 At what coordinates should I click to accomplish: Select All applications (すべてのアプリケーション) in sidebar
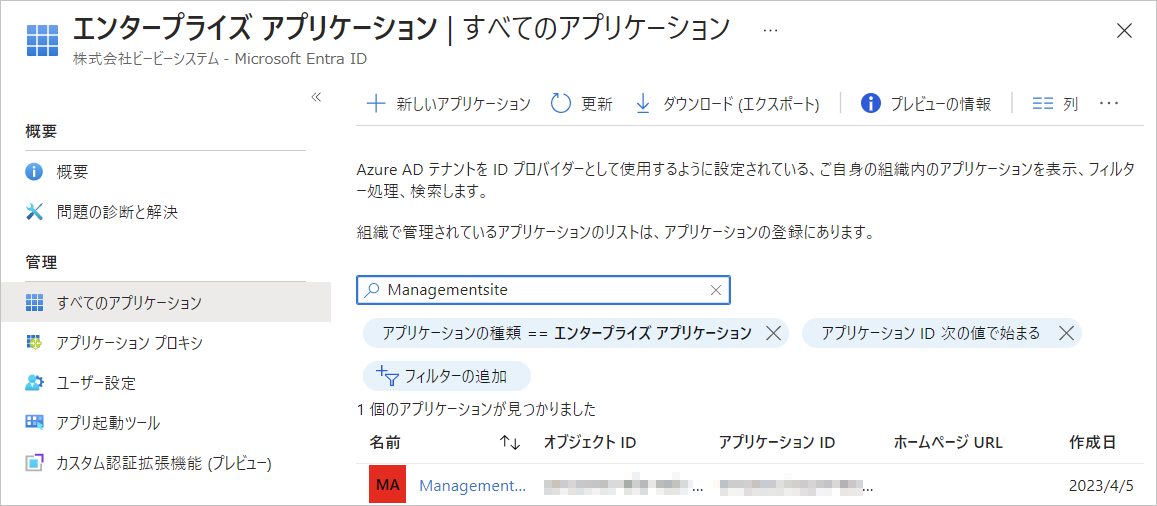pos(129,302)
